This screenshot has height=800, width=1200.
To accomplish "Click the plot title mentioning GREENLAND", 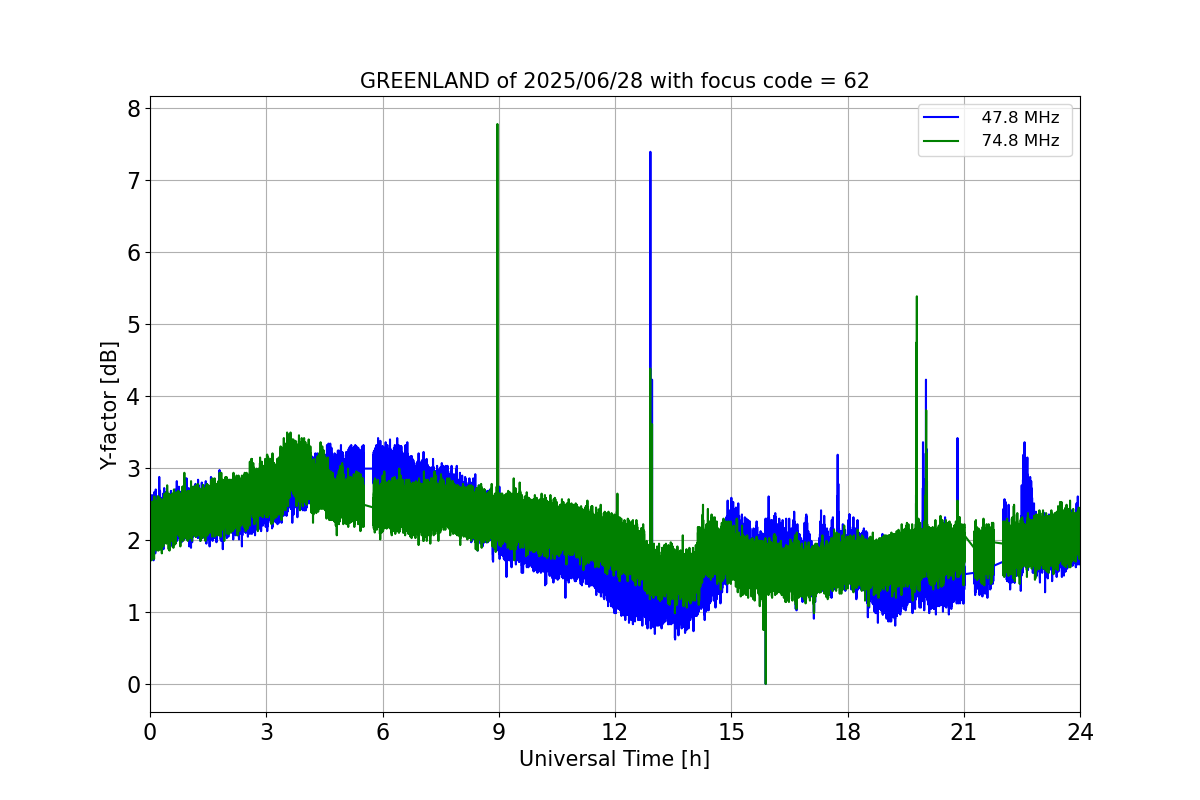I will pyautogui.click(x=614, y=81).
